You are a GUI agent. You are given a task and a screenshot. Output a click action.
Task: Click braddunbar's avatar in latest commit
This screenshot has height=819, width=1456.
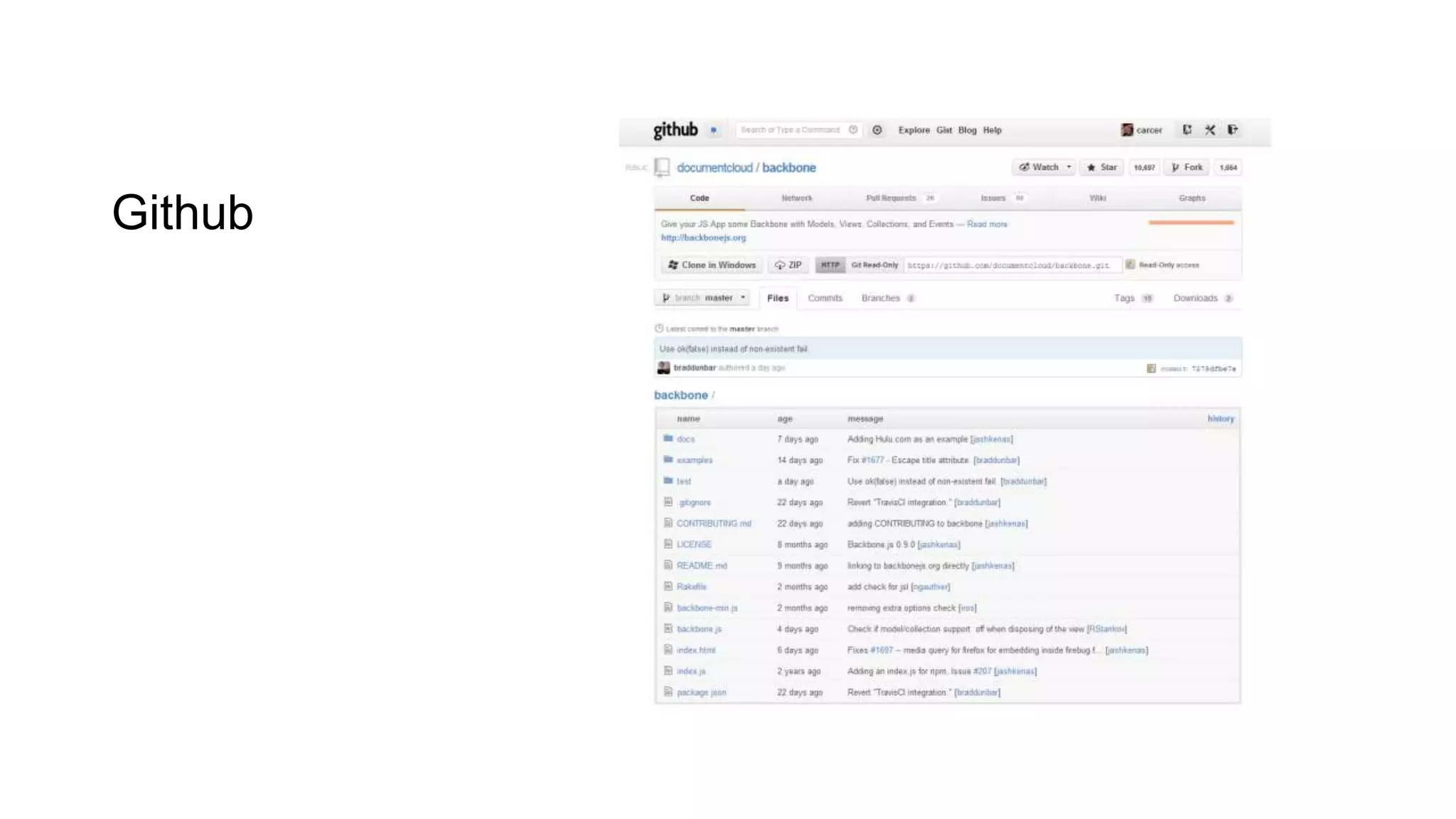[663, 368]
